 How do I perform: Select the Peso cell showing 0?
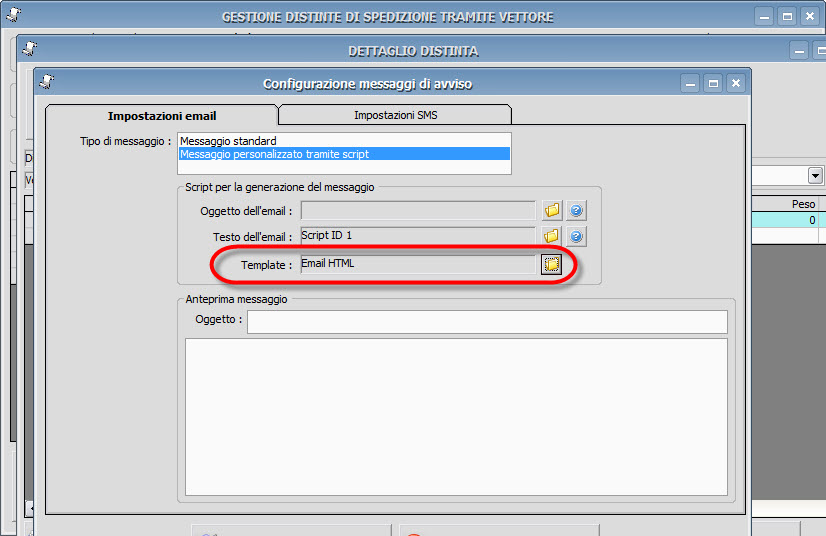(788, 220)
